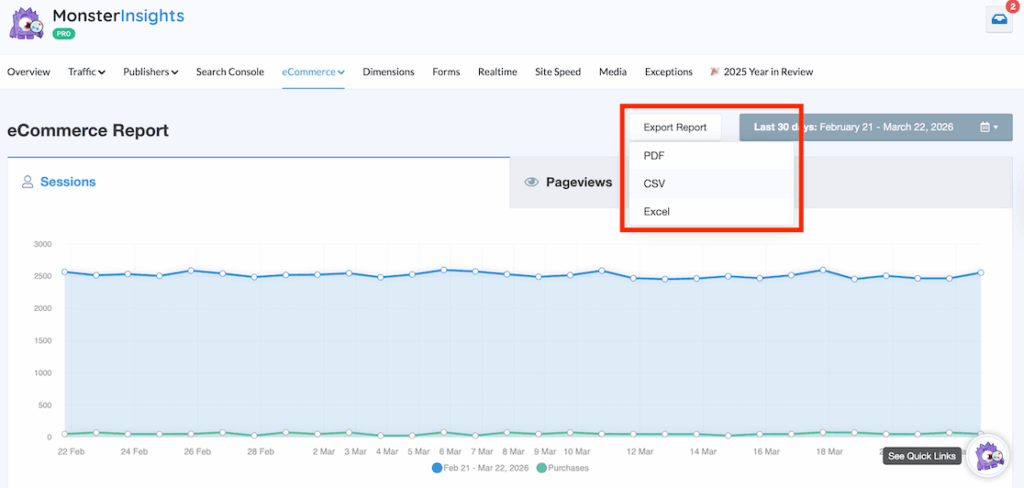This screenshot has height=488, width=1024.
Task: Click the party icon beside Year in Review
Action: pos(715,72)
